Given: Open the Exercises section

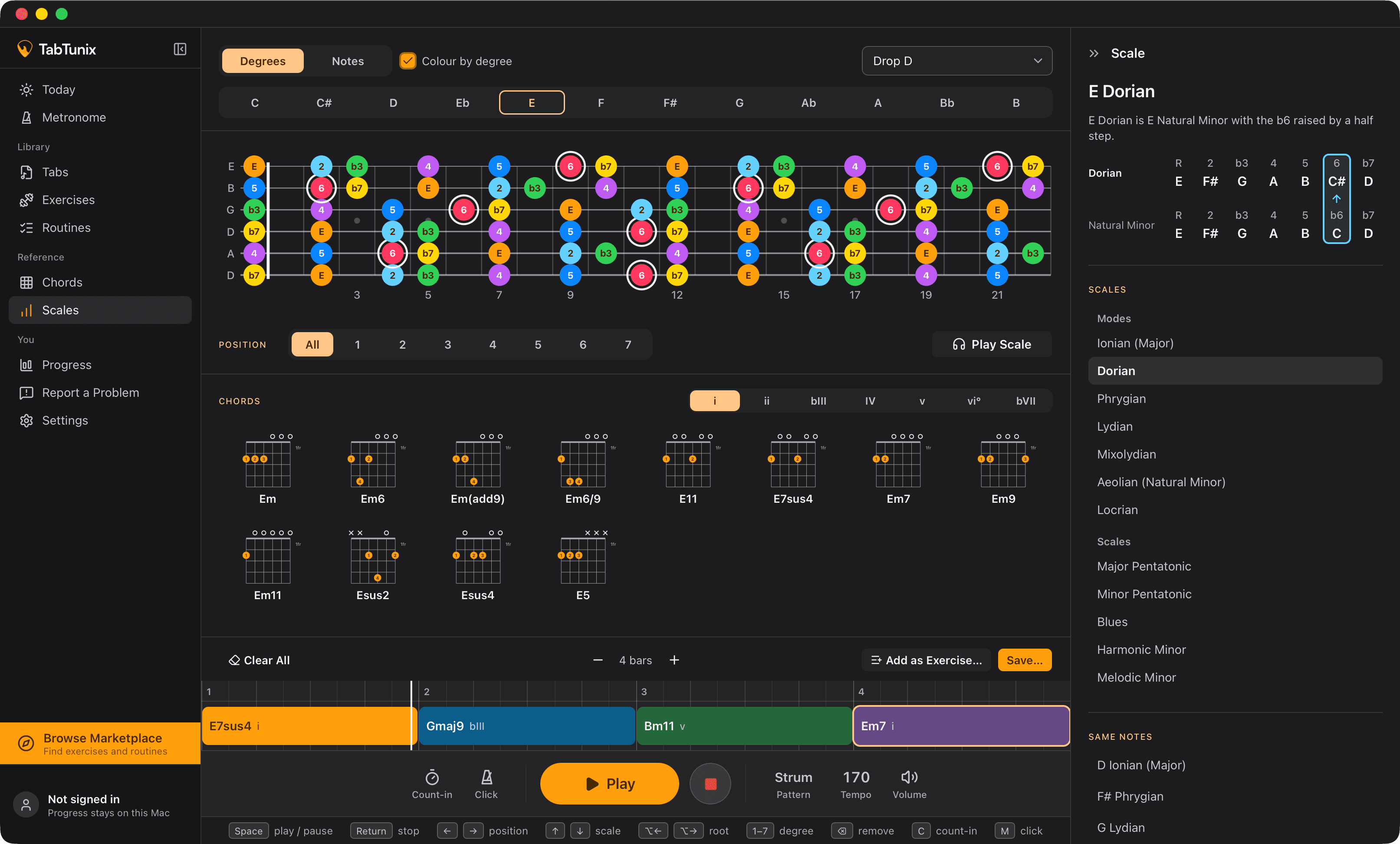Looking at the screenshot, I should coord(100,199).
